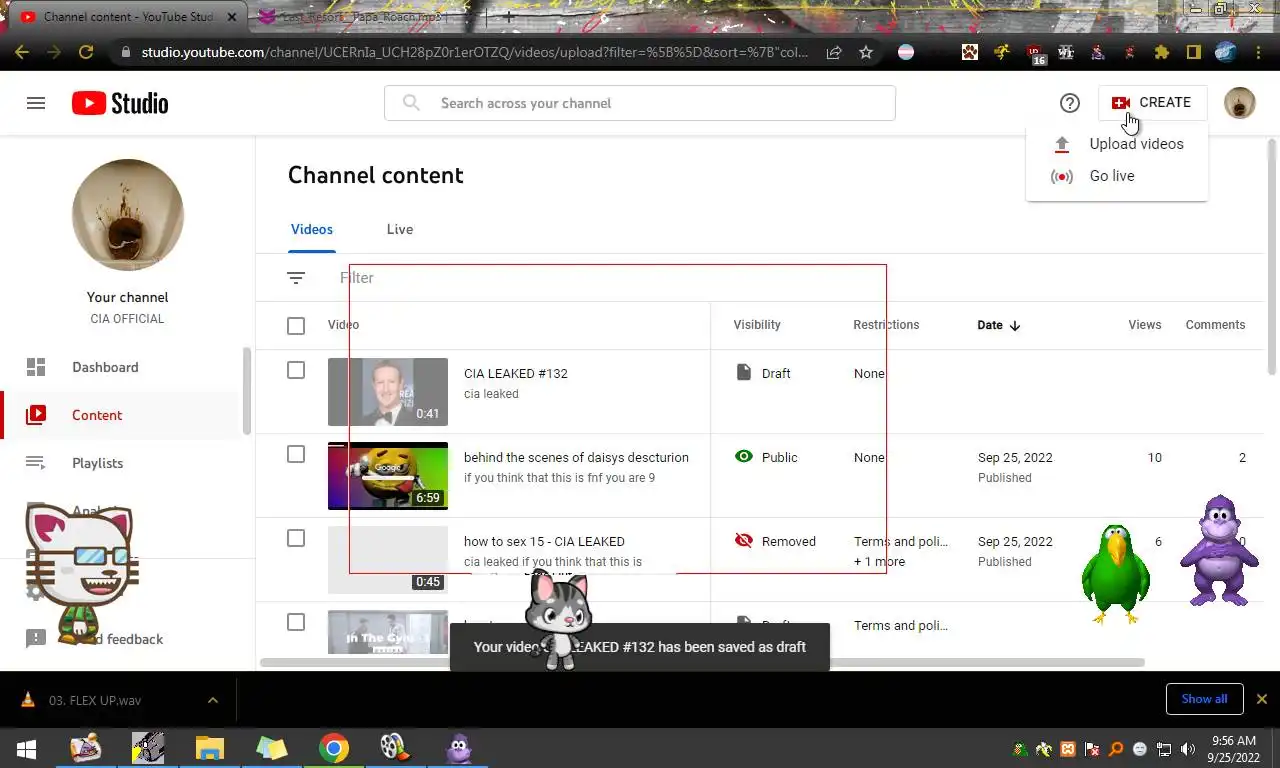Open File Explorer from taskbar
This screenshot has width=1280, height=768.
pos(210,748)
